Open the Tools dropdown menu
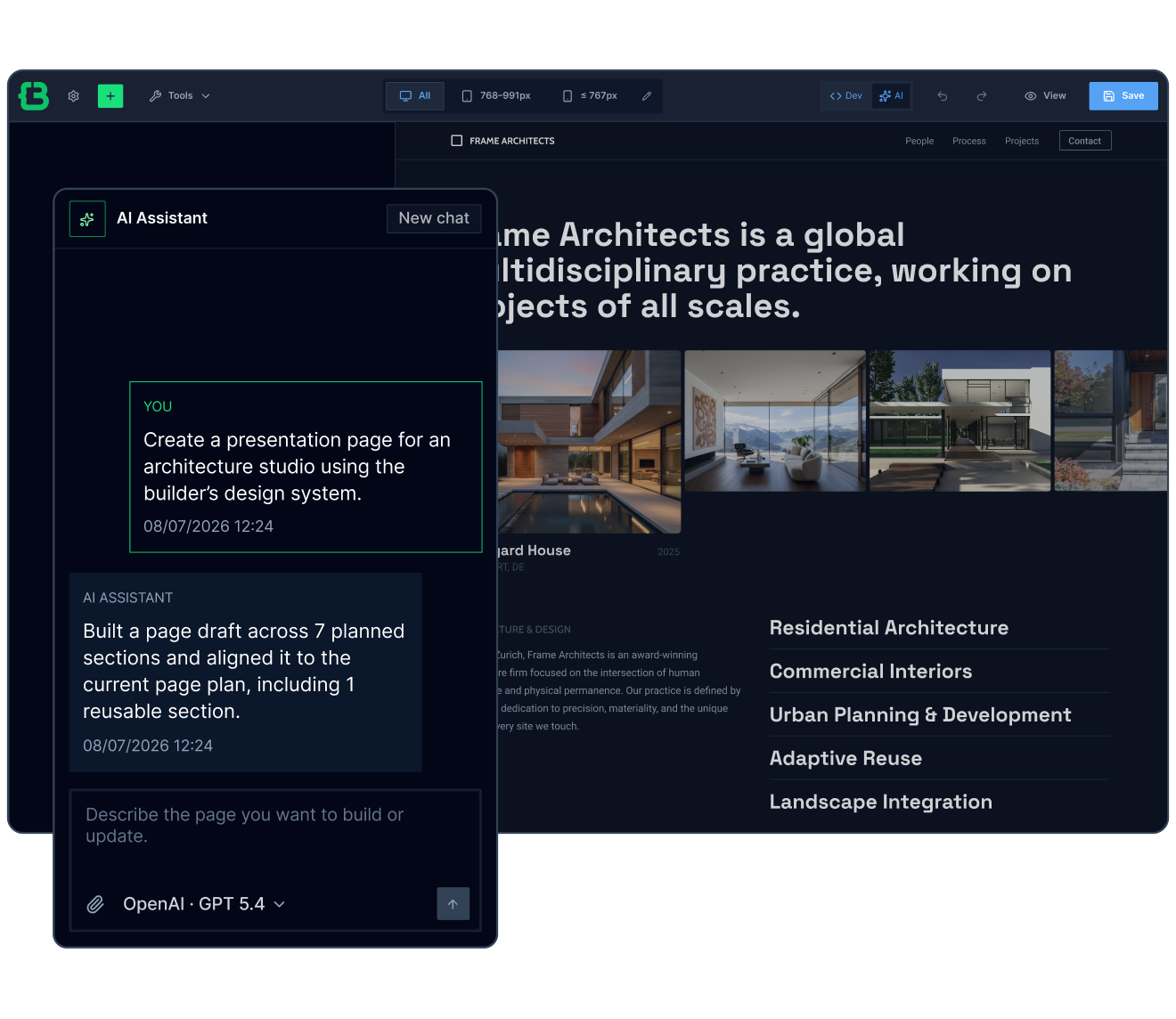1176x1019 pixels. (x=180, y=95)
